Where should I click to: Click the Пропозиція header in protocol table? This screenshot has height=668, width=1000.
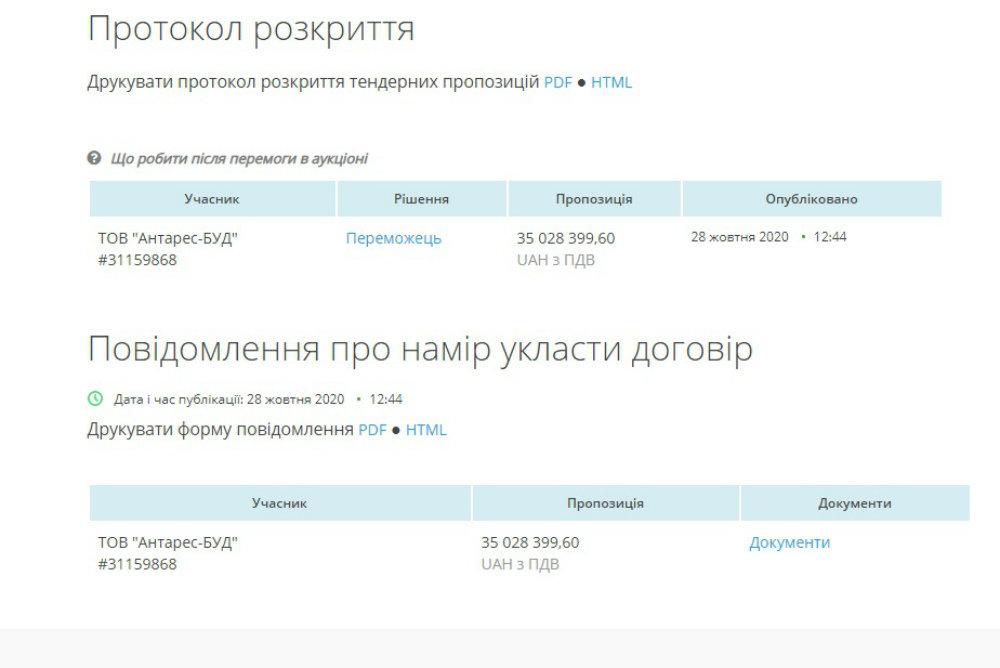point(594,198)
